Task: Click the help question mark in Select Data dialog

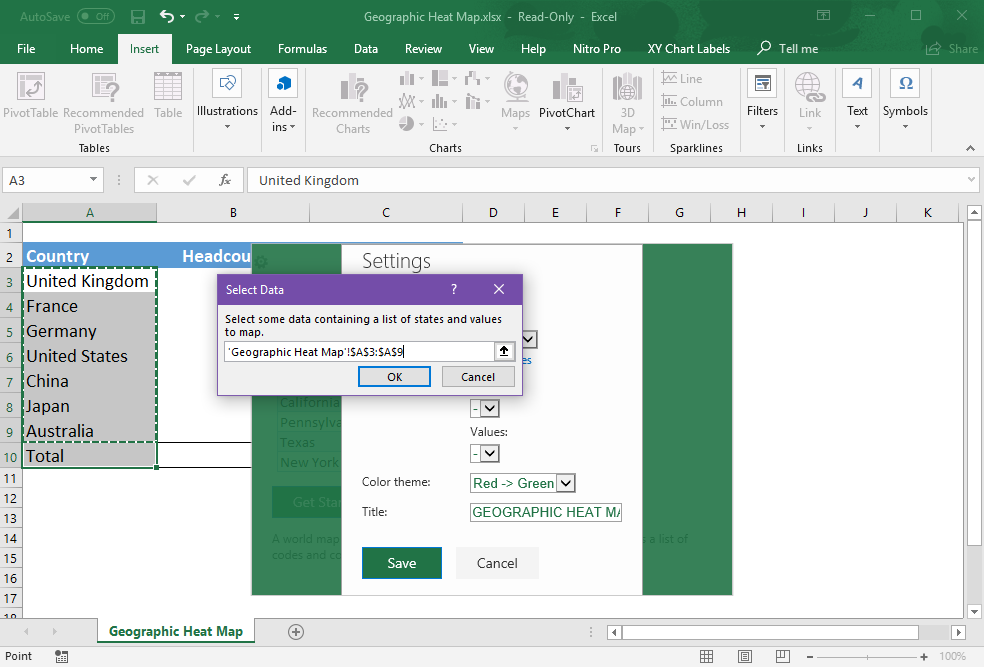Action: click(x=454, y=289)
